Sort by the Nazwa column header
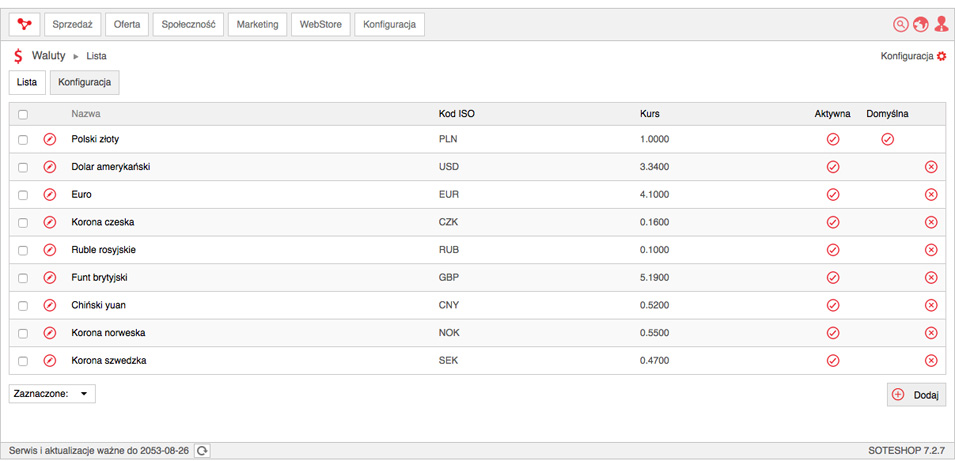 click(86, 113)
